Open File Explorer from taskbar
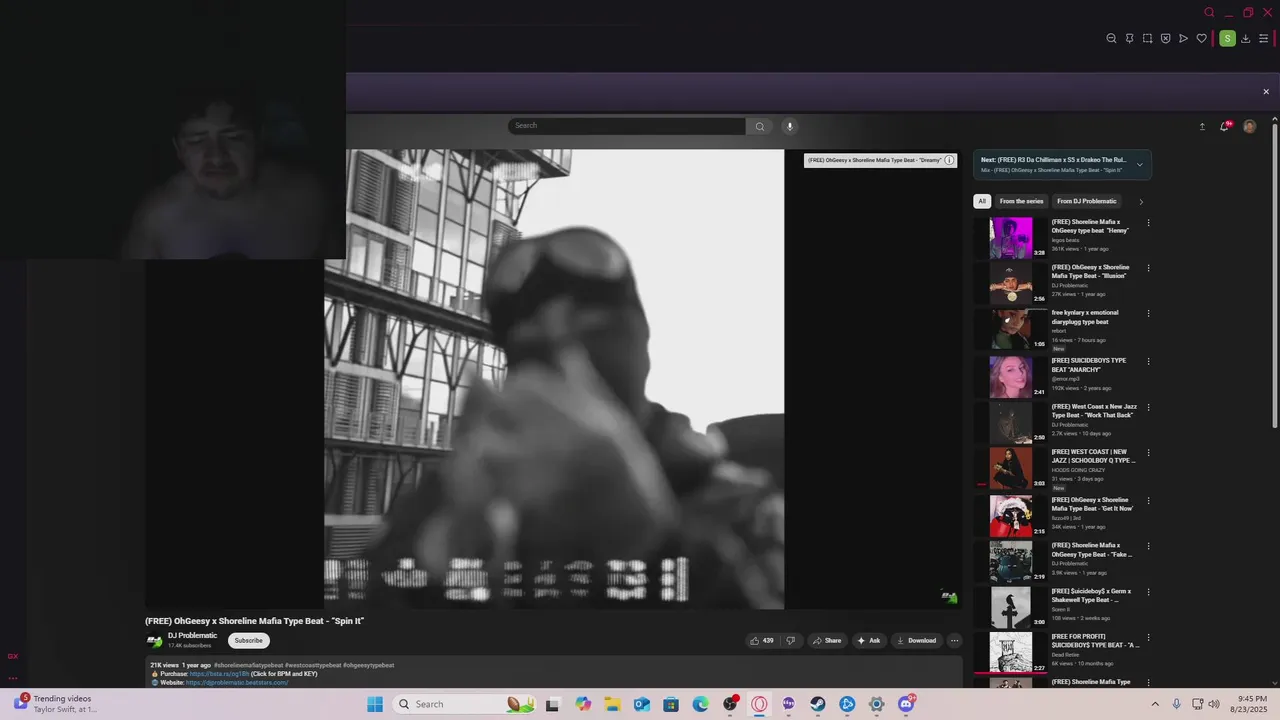 [x=612, y=704]
